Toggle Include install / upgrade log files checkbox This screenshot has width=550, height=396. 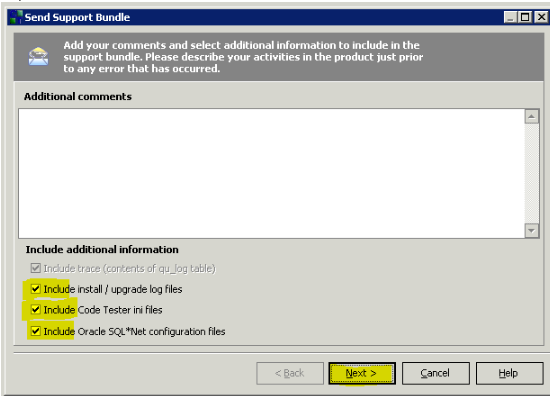point(36,289)
